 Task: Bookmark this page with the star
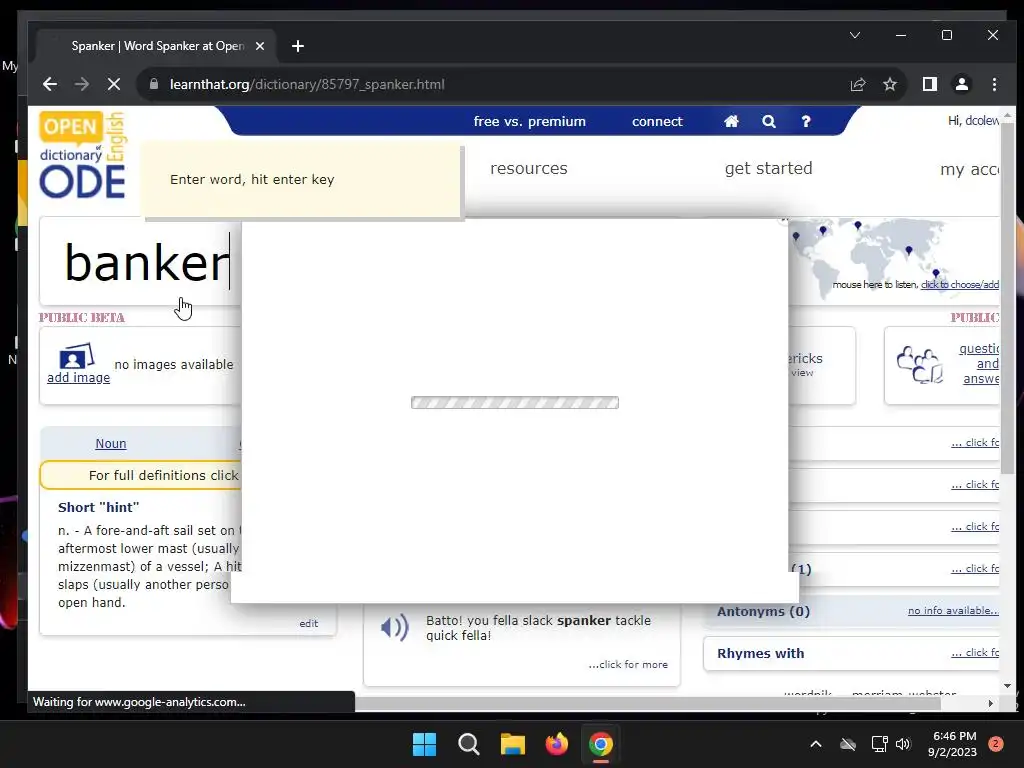point(889,84)
